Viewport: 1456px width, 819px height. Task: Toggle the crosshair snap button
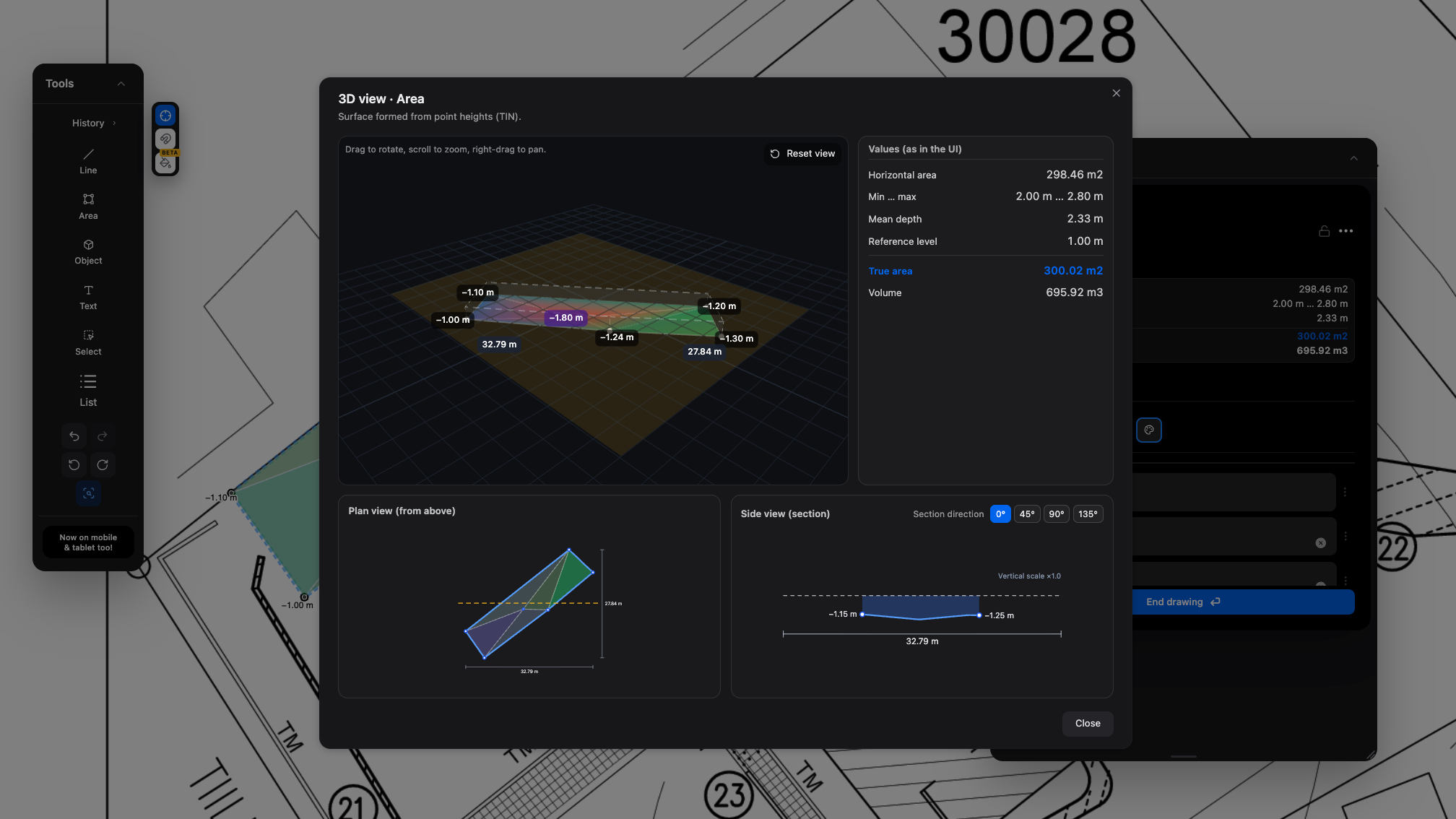165,116
